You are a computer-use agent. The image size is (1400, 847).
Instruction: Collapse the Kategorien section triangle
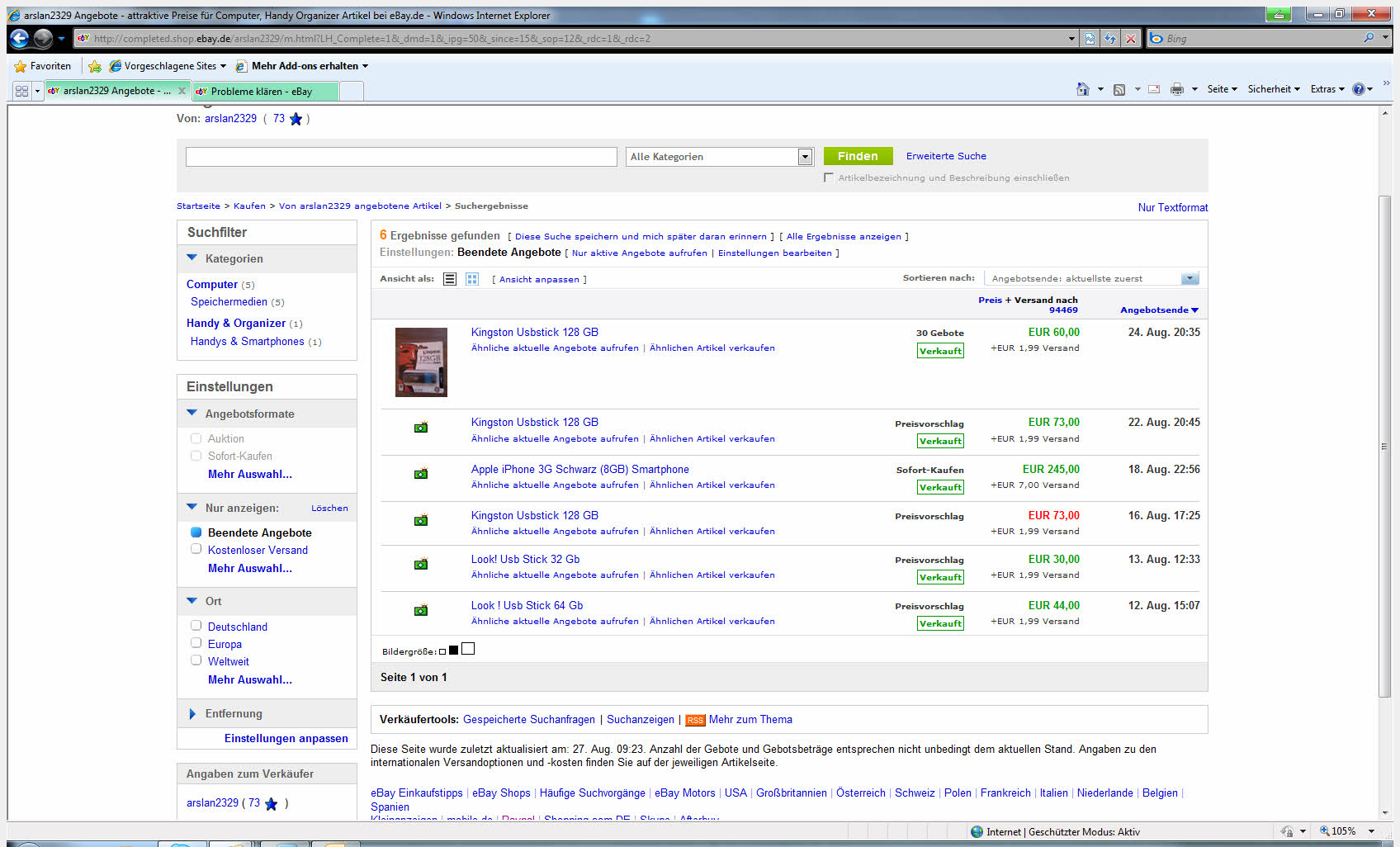coord(192,258)
